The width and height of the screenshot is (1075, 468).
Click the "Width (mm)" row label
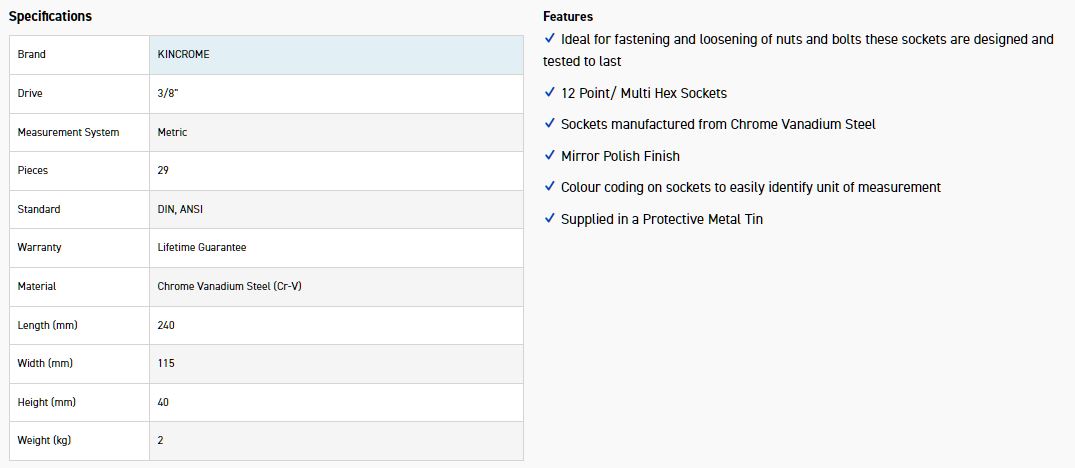[46, 363]
